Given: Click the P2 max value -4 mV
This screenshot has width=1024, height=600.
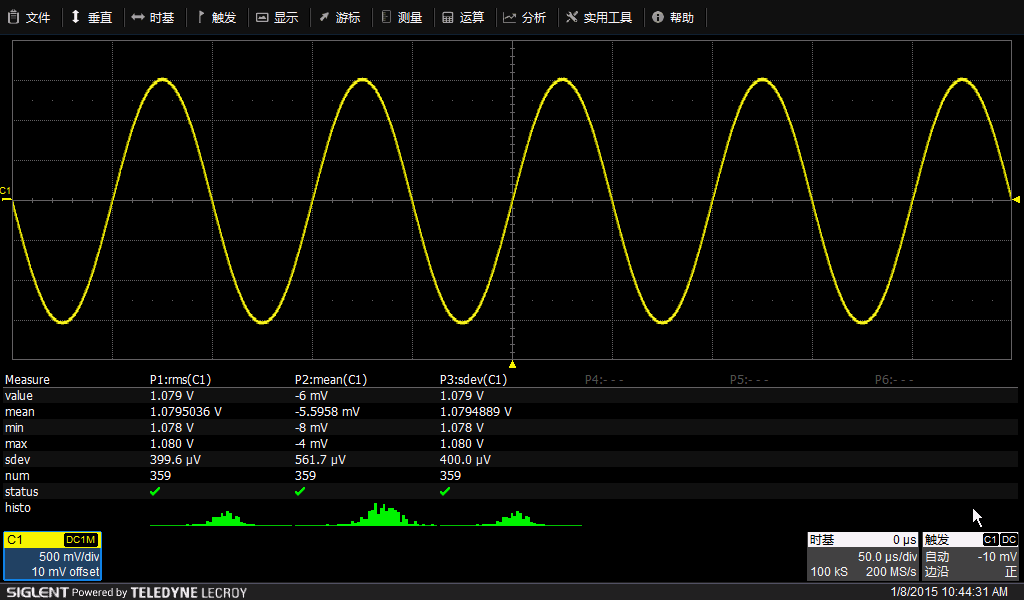Looking at the screenshot, I should click(x=313, y=444).
